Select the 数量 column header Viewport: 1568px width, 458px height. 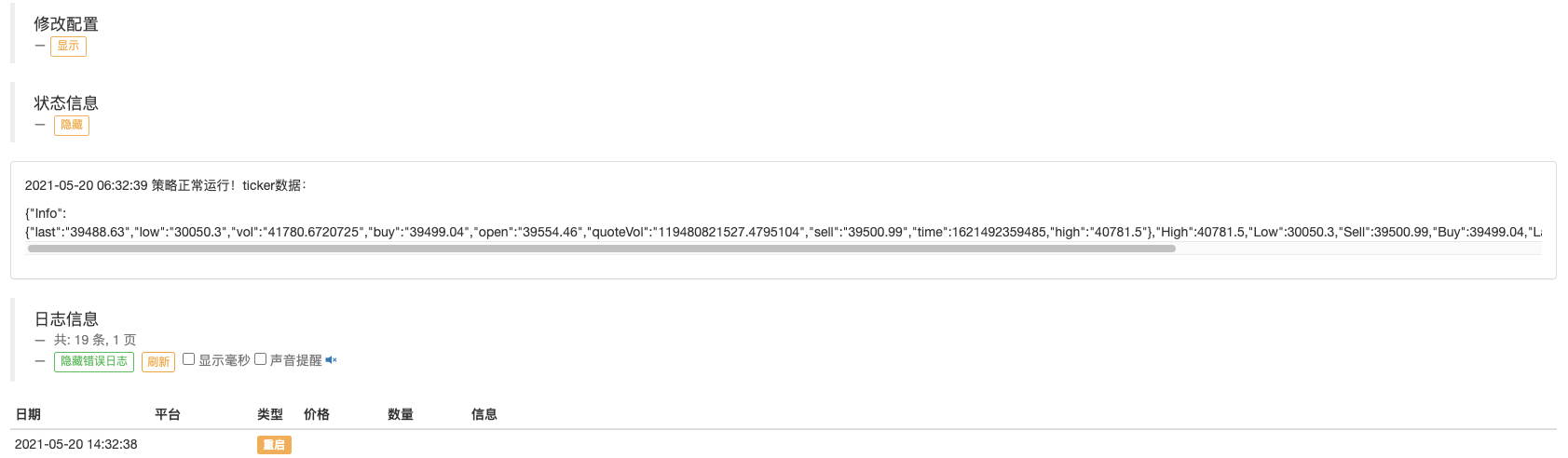pos(401,414)
